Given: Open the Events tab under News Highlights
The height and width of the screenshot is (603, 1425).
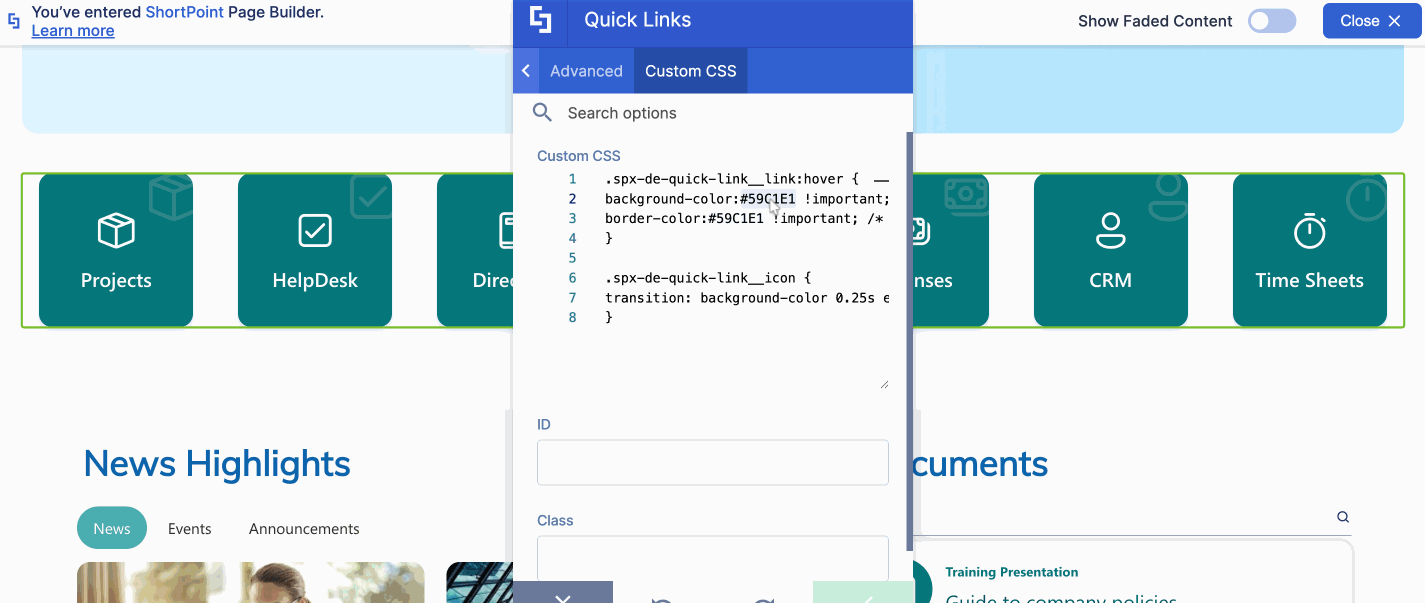Looking at the screenshot, I should 189,528.
